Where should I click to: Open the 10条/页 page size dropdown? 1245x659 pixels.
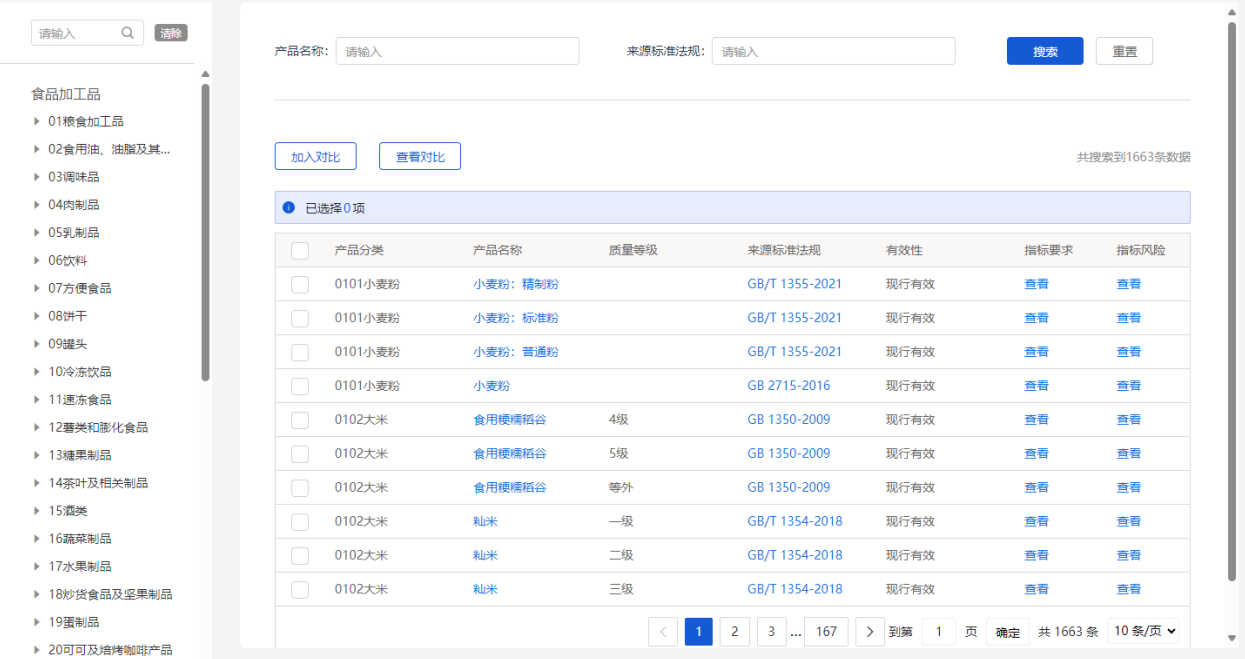pyautogui.click(x=1143, y=632)
